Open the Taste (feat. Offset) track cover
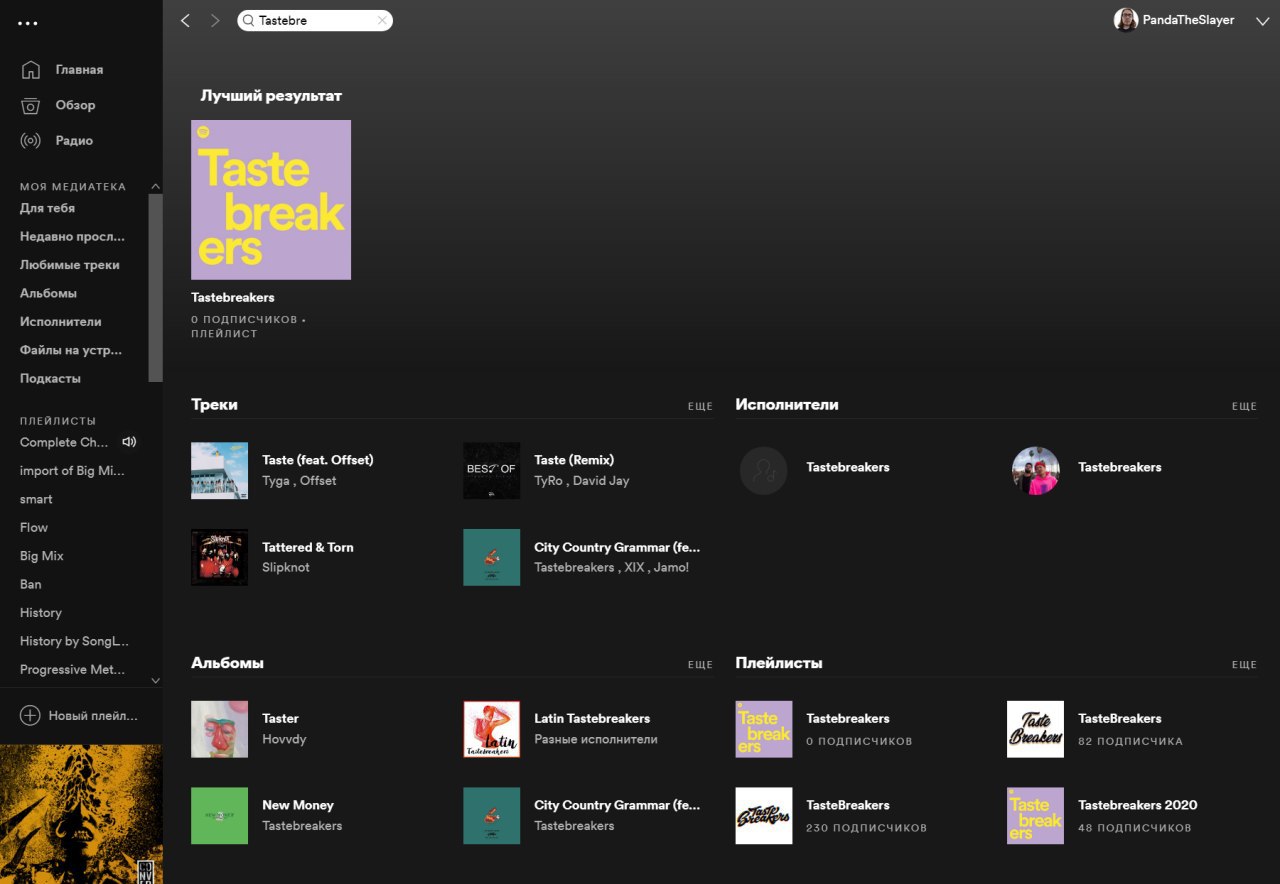Screen dimensions: 1280x884 [x=220, y=470]
